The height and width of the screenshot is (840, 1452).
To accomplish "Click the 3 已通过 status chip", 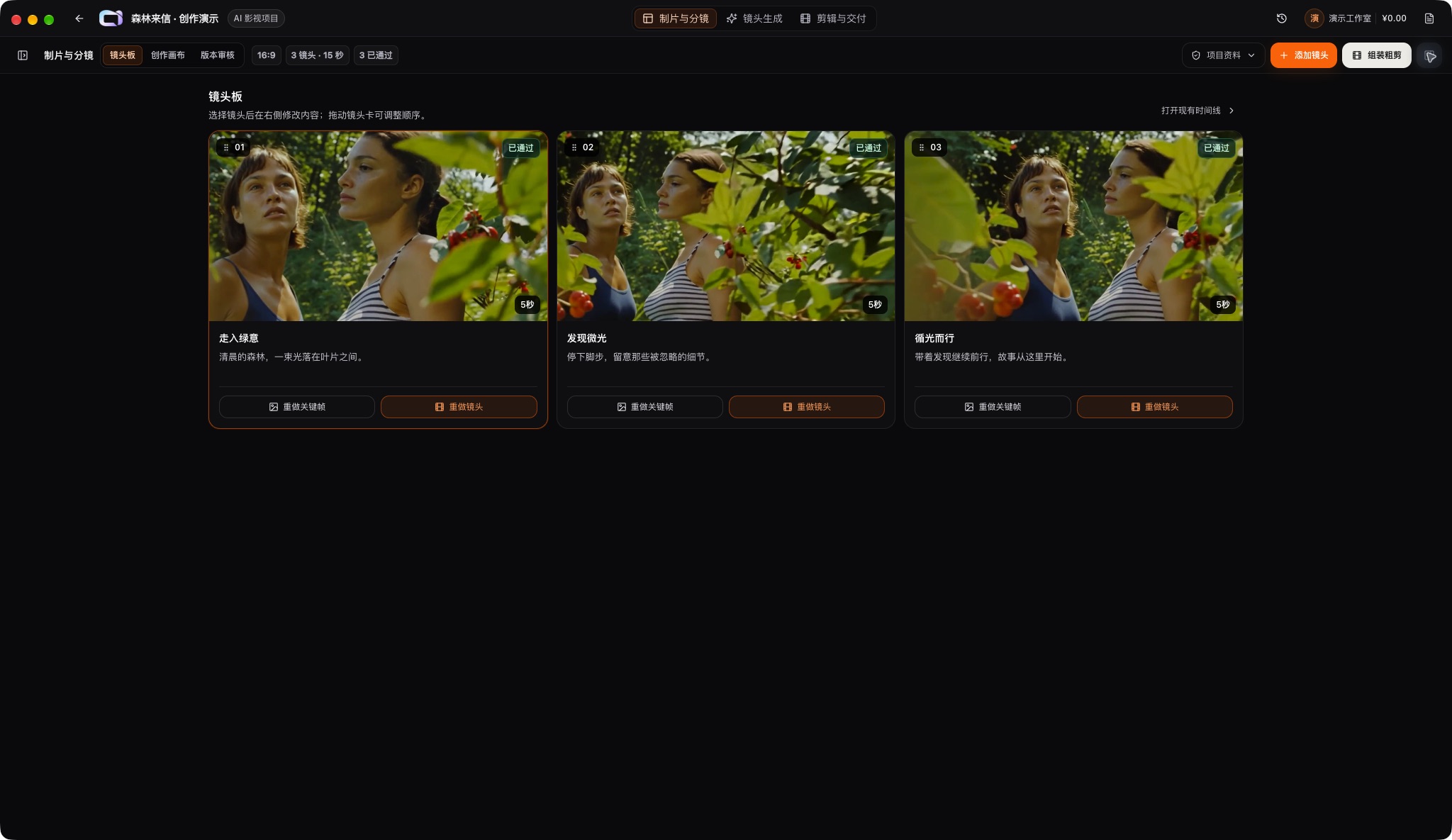I will 376,55.
